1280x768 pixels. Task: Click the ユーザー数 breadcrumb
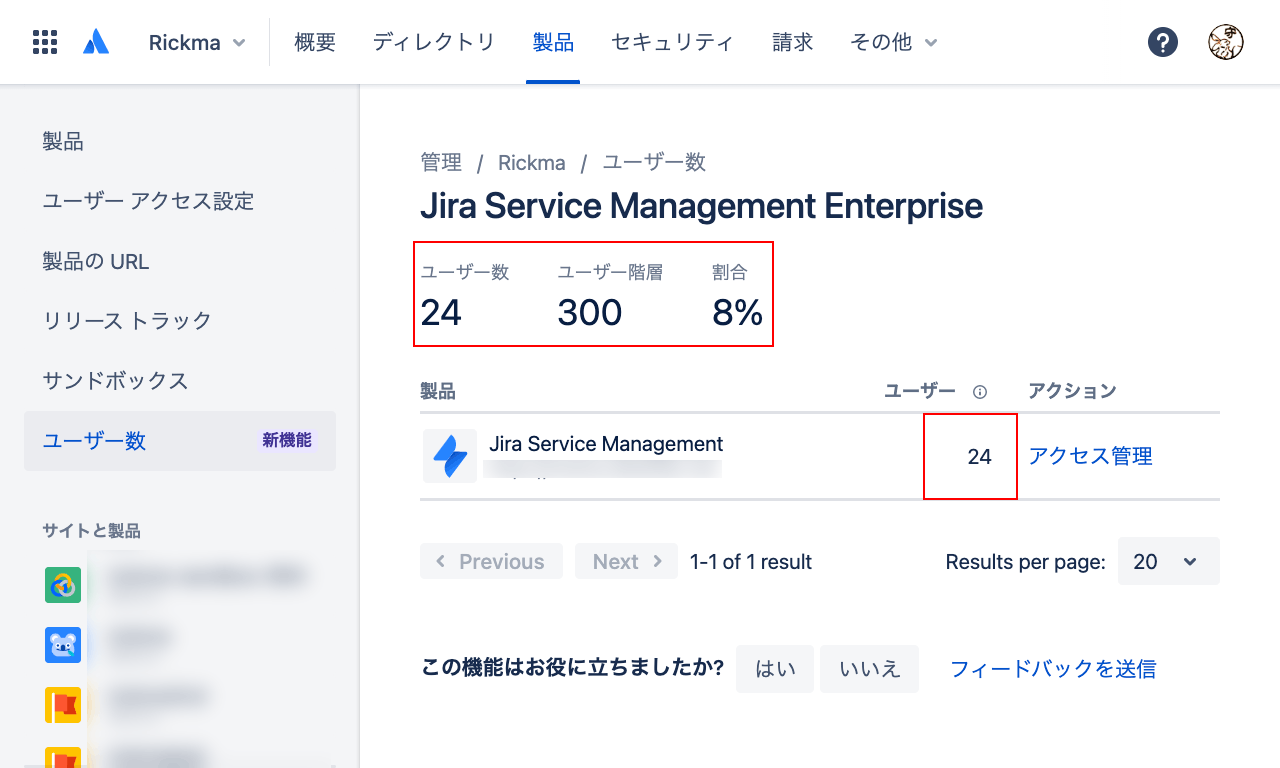coord(654,162)
